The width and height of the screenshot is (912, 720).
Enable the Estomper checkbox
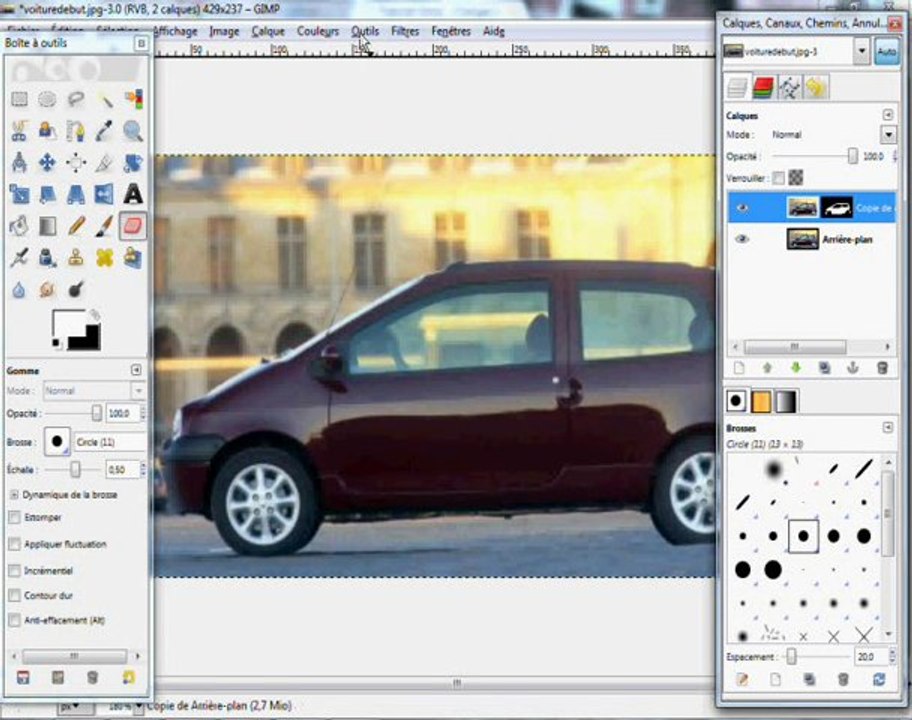pyautogui.click(x=15, y=517)
